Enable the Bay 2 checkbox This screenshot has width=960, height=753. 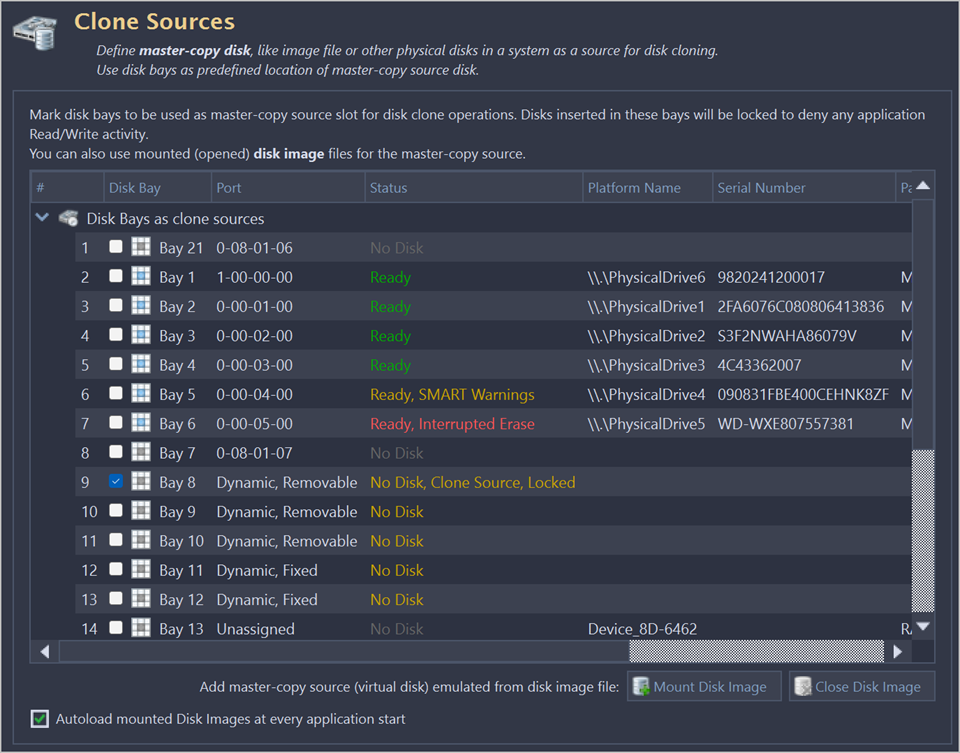pos(116,306)
